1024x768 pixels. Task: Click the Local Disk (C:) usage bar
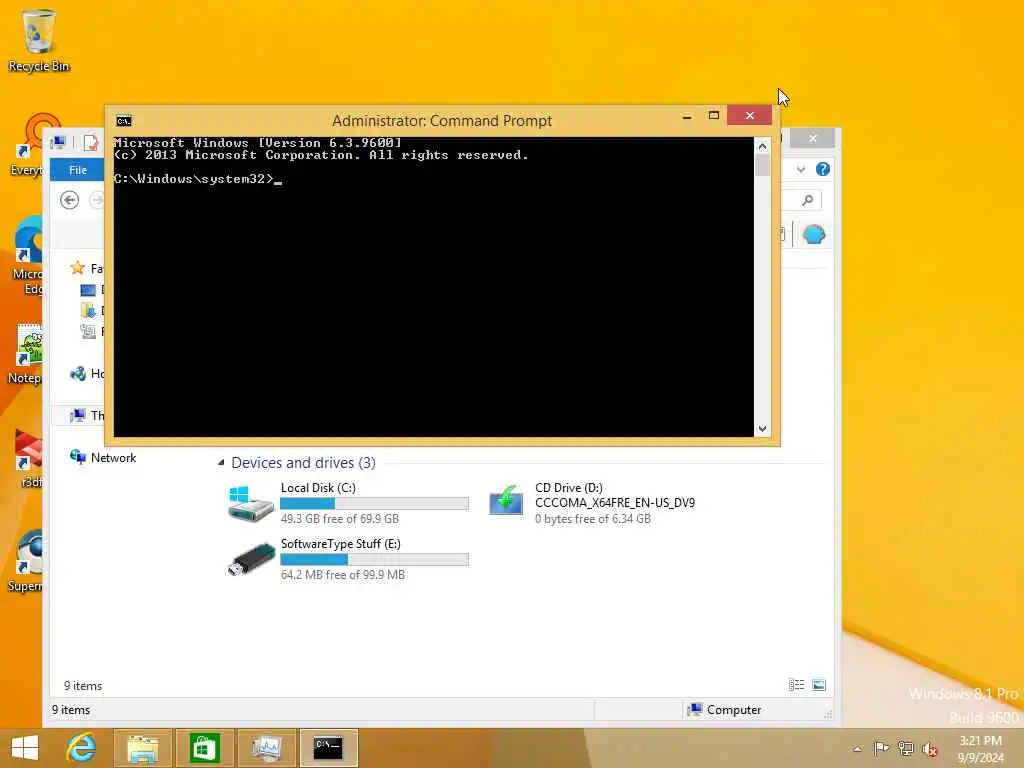coord(374,504)
